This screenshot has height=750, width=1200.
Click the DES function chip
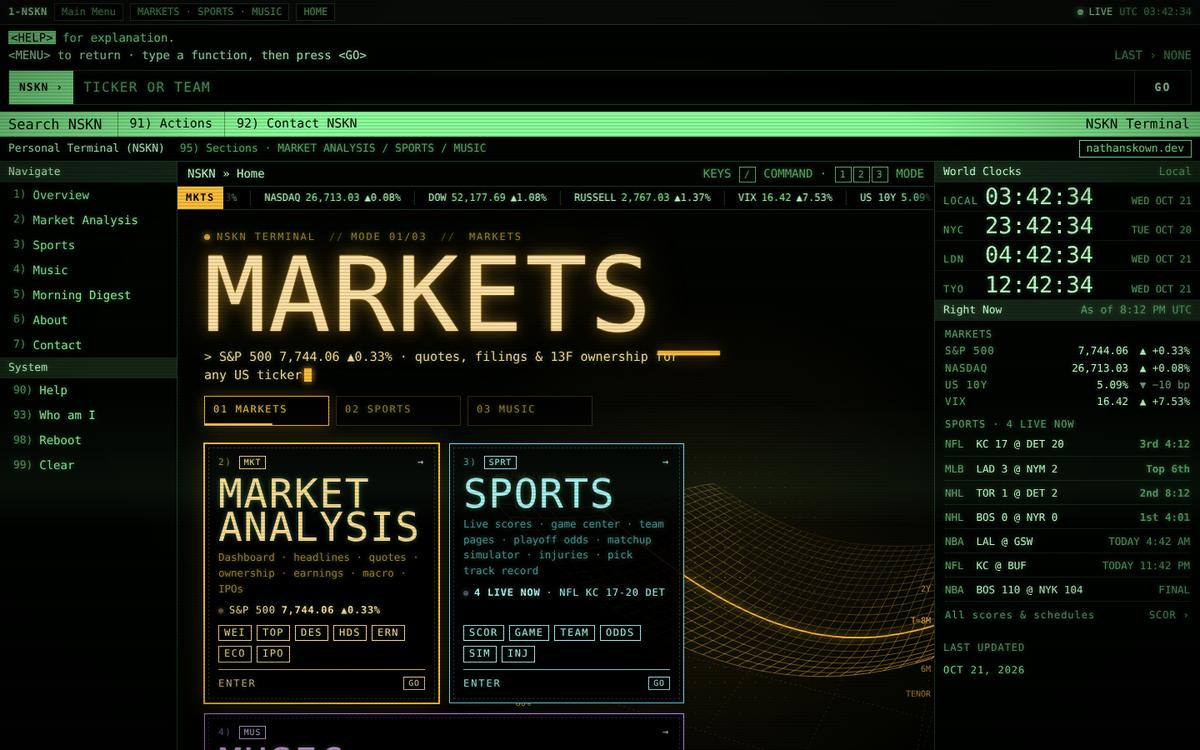coord(311,632)
